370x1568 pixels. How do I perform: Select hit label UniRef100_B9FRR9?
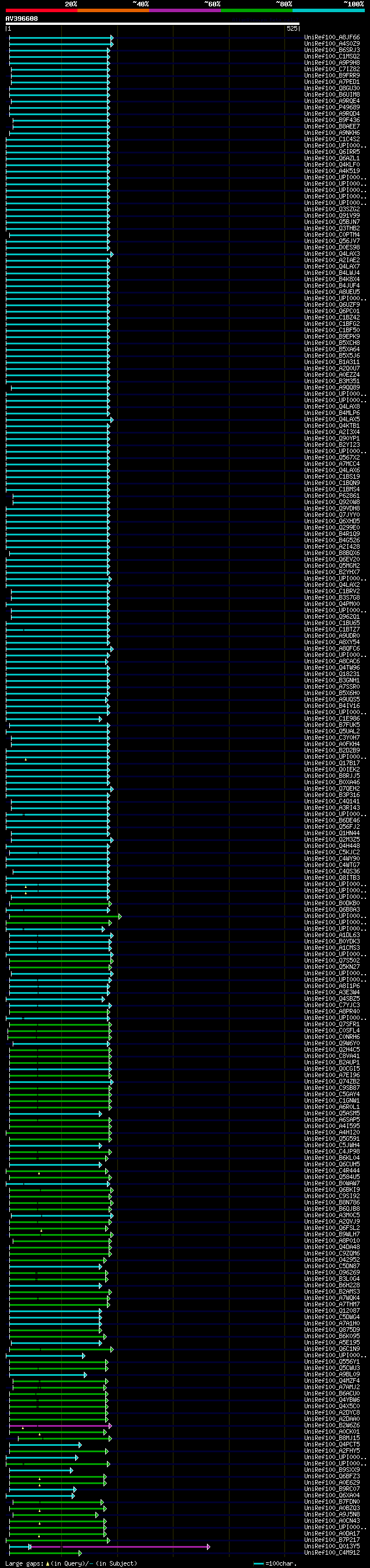(332, 75)
